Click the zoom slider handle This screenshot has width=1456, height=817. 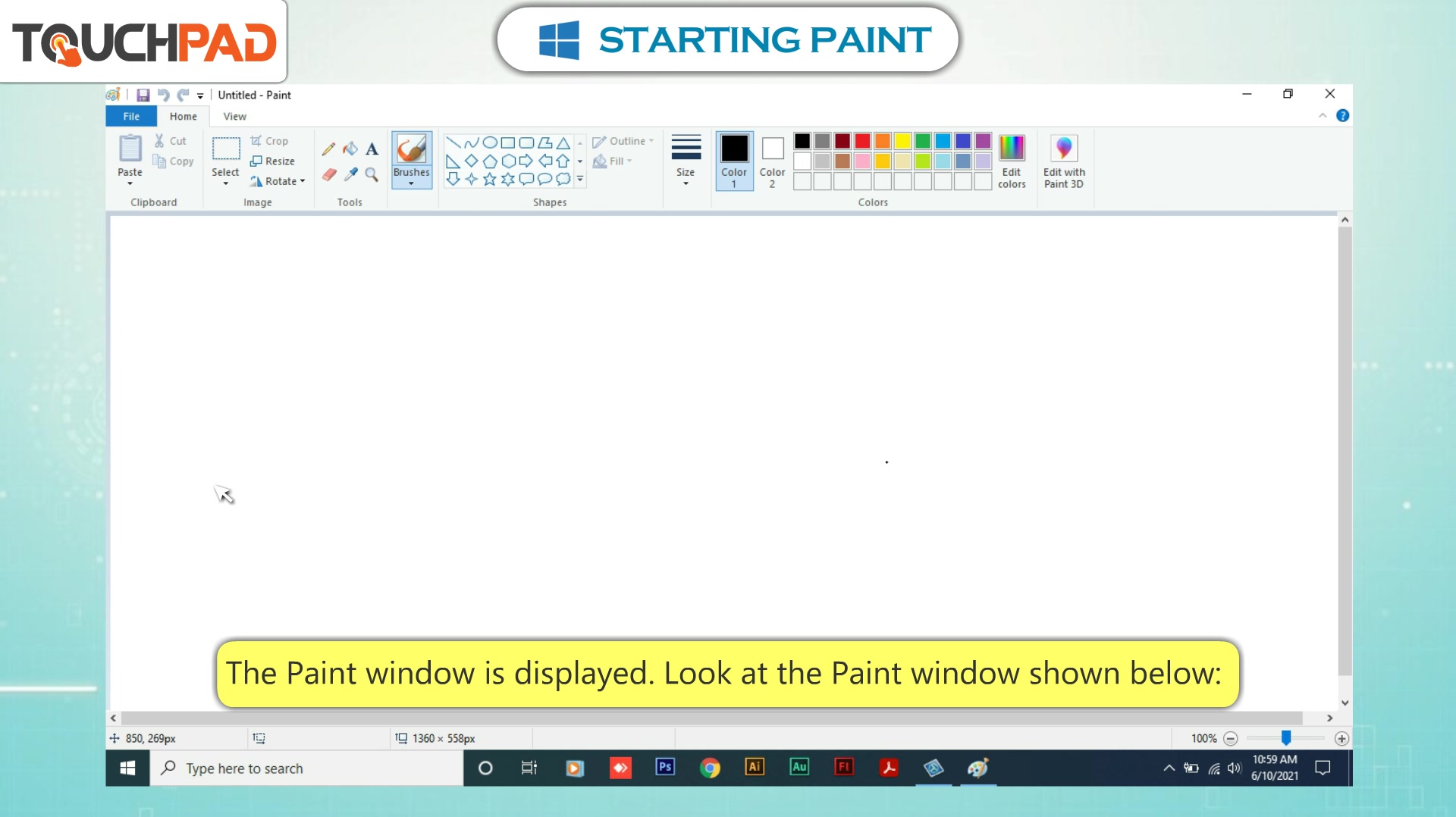click(1286, 737)
